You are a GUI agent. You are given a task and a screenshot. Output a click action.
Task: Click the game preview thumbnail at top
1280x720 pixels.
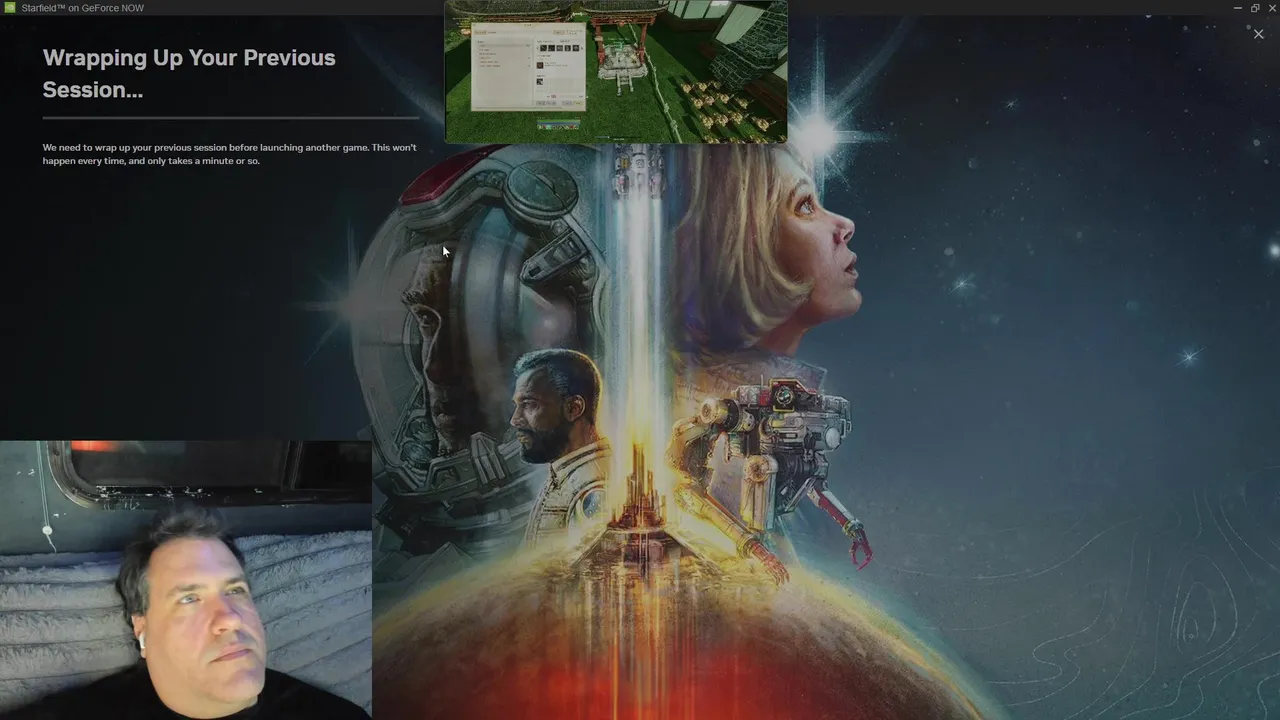(616, 71)
